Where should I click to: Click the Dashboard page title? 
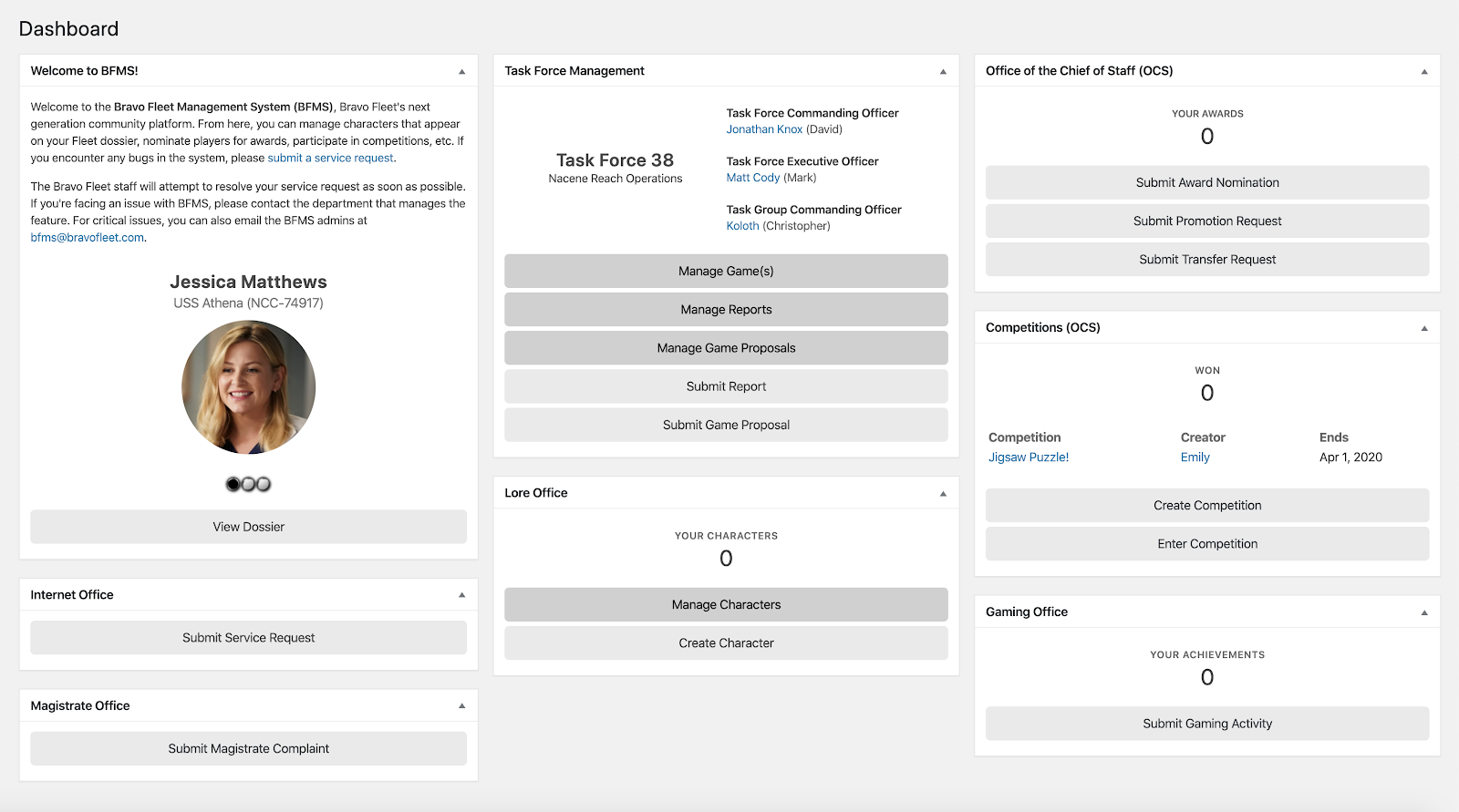[x=69, y=29]
